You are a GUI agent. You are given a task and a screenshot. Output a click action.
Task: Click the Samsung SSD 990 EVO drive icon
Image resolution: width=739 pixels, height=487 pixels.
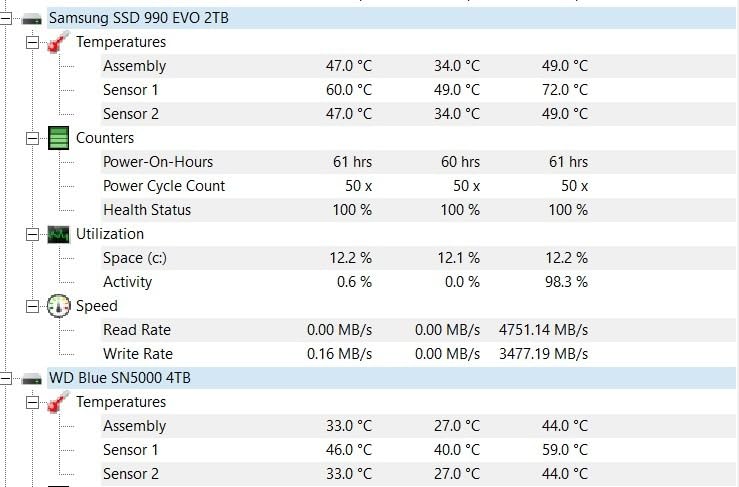pyautogui.click(x=32, y=19)
